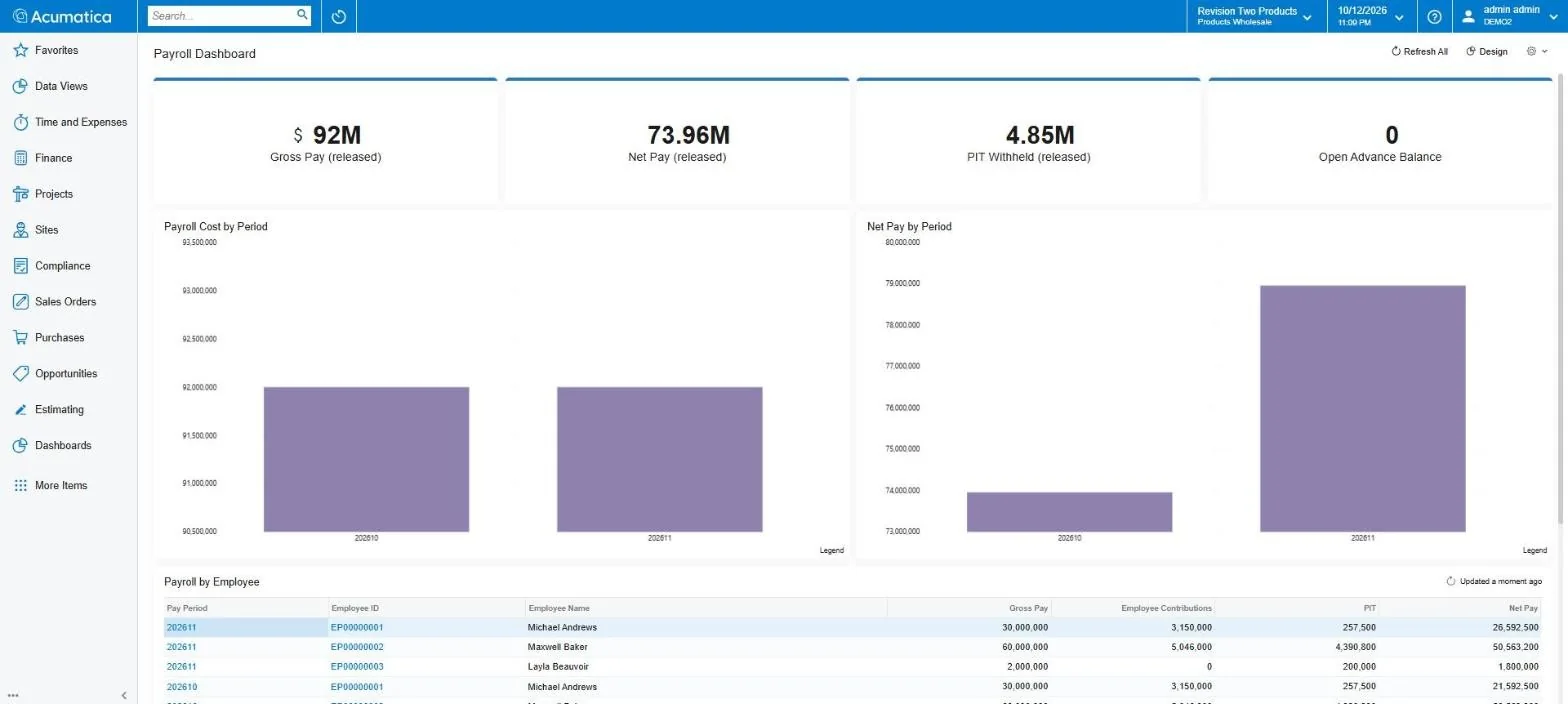1568x704 pixels.
Task: Open pay period 202610 link
Action: [x=181, y=687]
